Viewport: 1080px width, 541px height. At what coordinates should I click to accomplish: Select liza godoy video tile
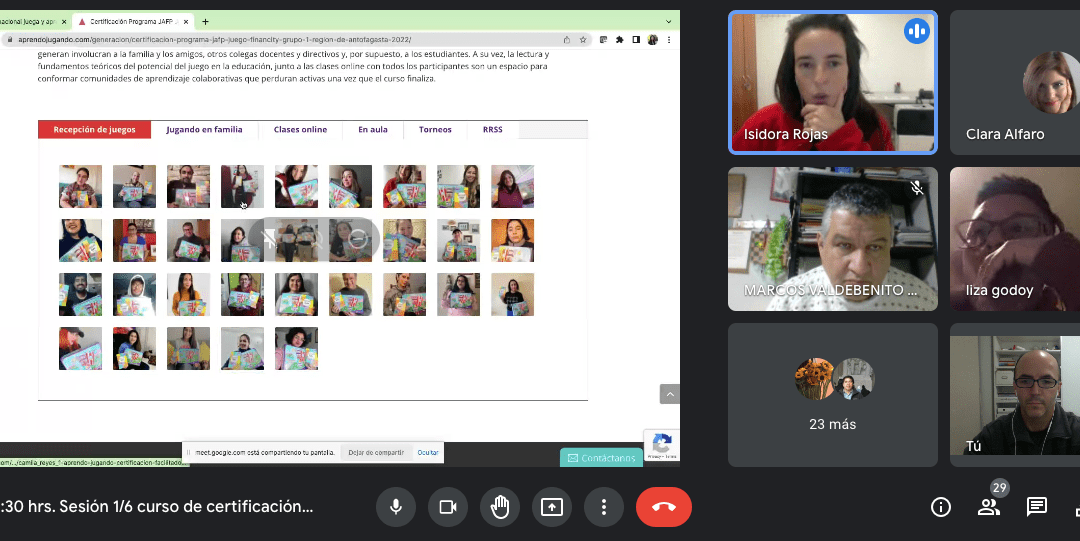click(x=1015, y=239)
